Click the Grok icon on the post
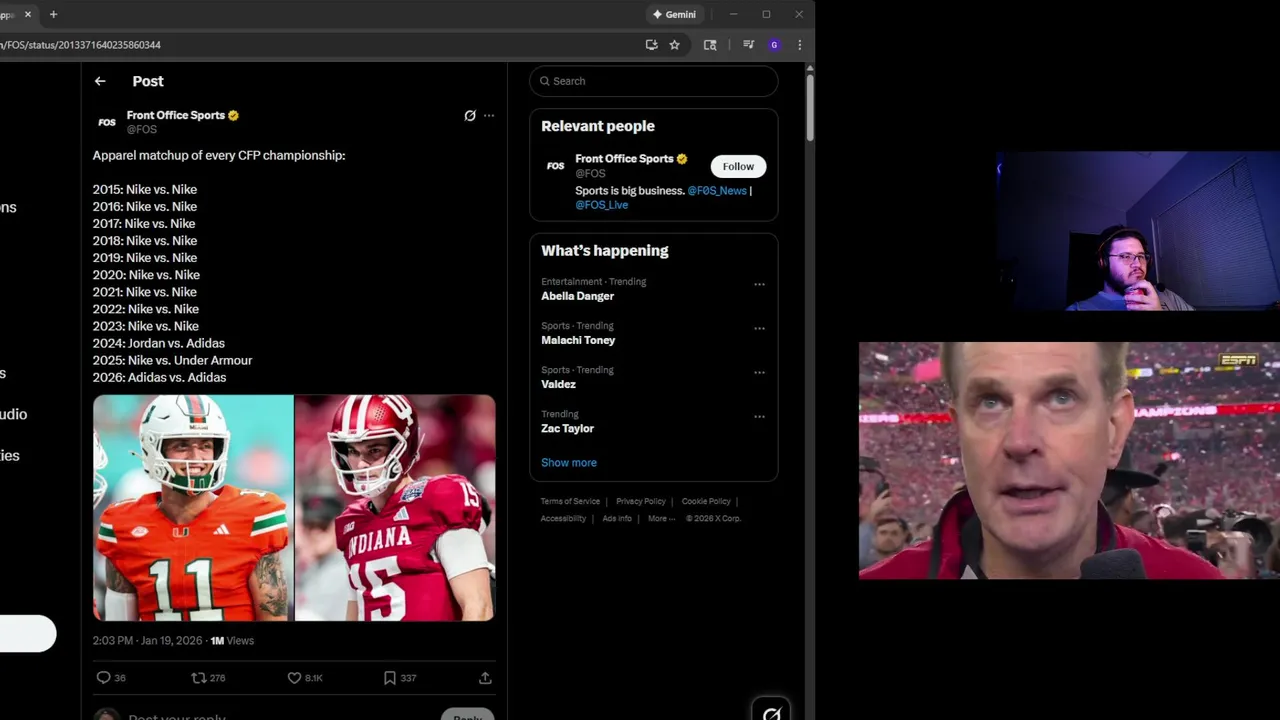The image size is (1280, 720). [470, 116]
